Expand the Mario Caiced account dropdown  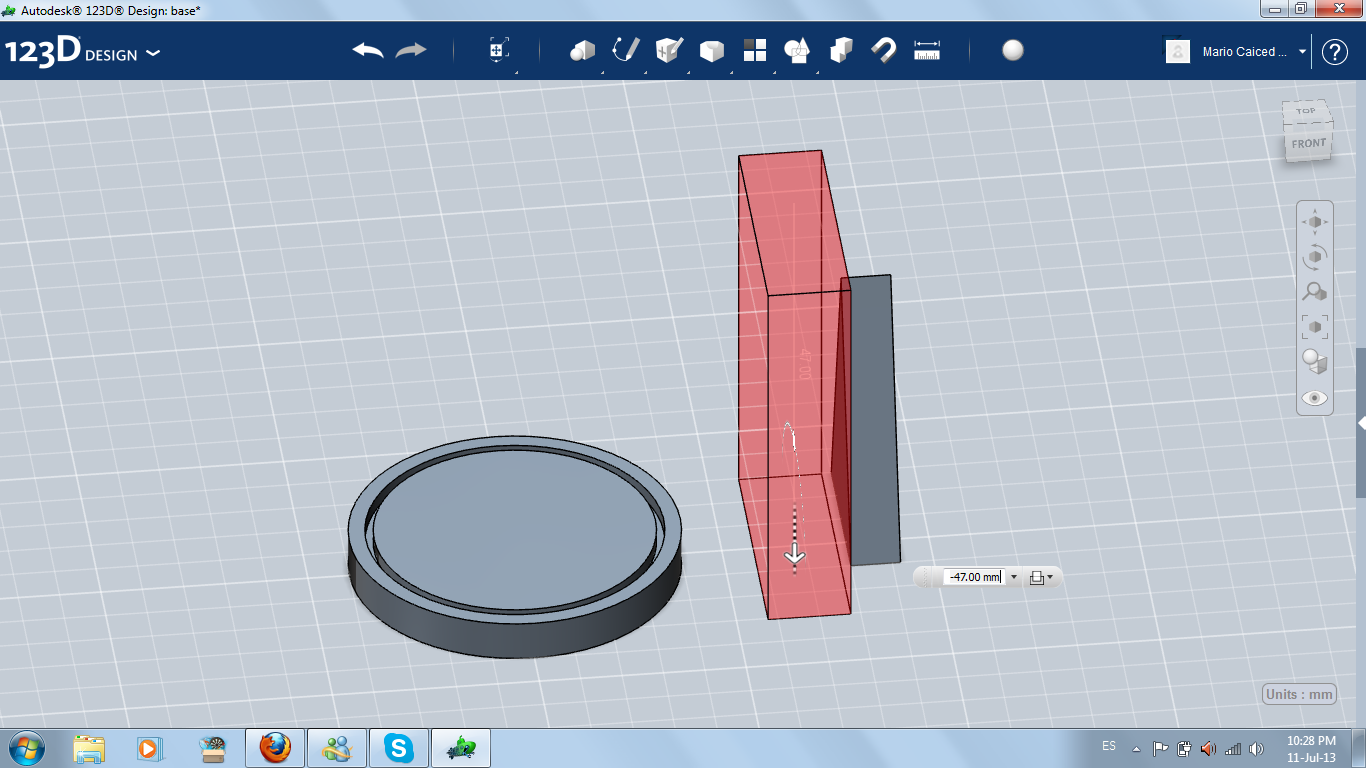click(x=1302, y=51)
